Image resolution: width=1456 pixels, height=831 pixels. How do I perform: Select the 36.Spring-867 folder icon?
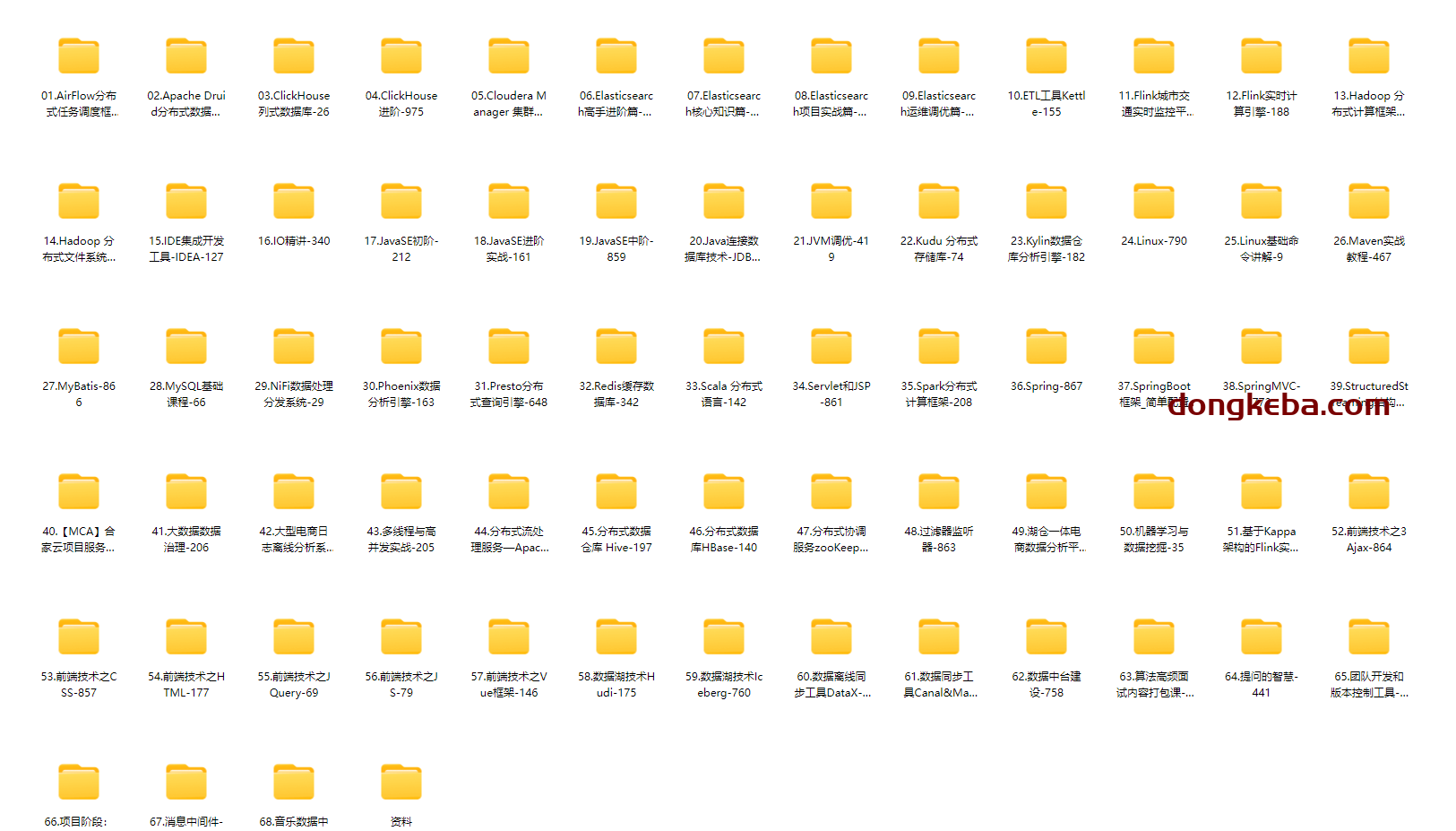1047,346
